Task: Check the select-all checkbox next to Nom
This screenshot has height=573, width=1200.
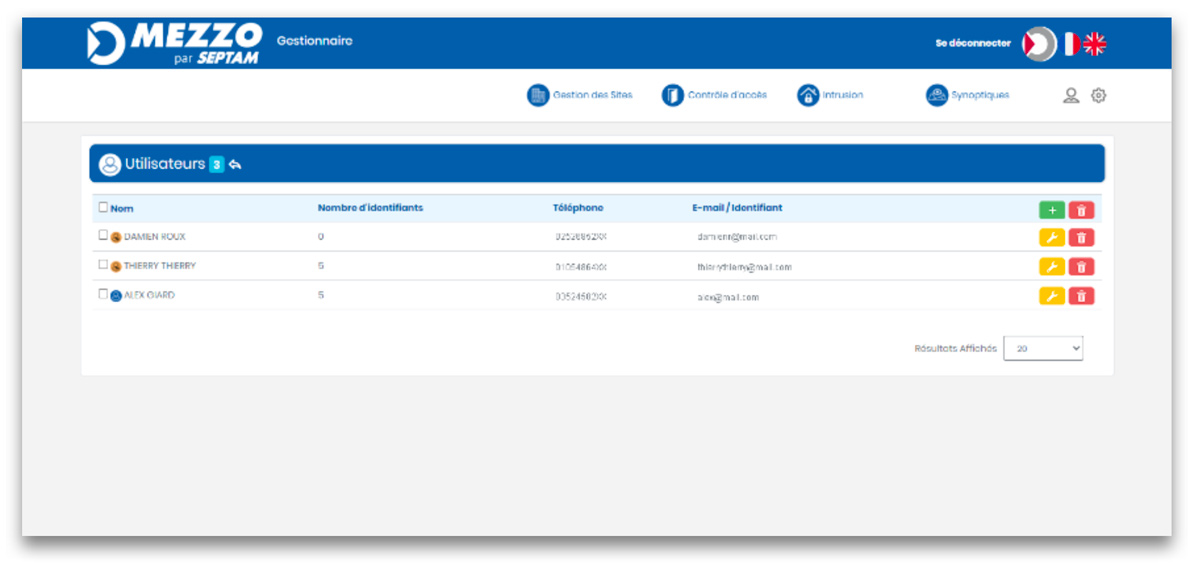Action: [103, 208]
